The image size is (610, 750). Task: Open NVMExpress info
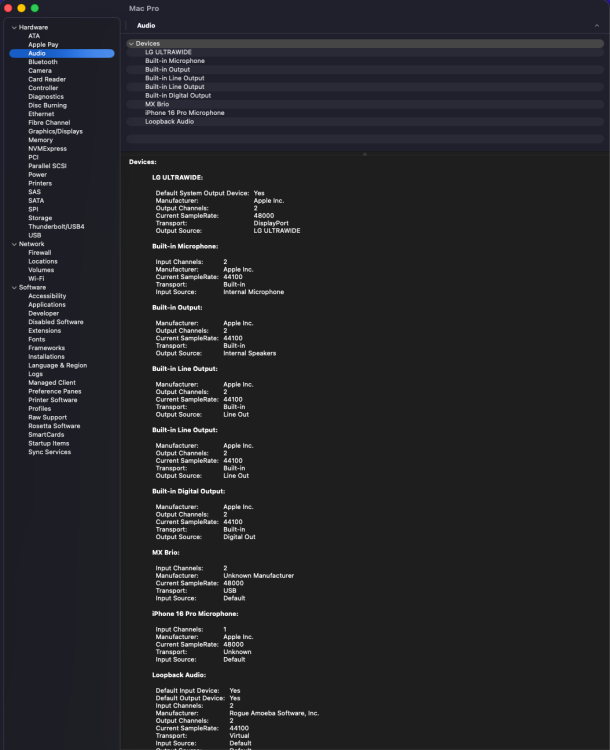pyautogui.click(x=47, y=149)
